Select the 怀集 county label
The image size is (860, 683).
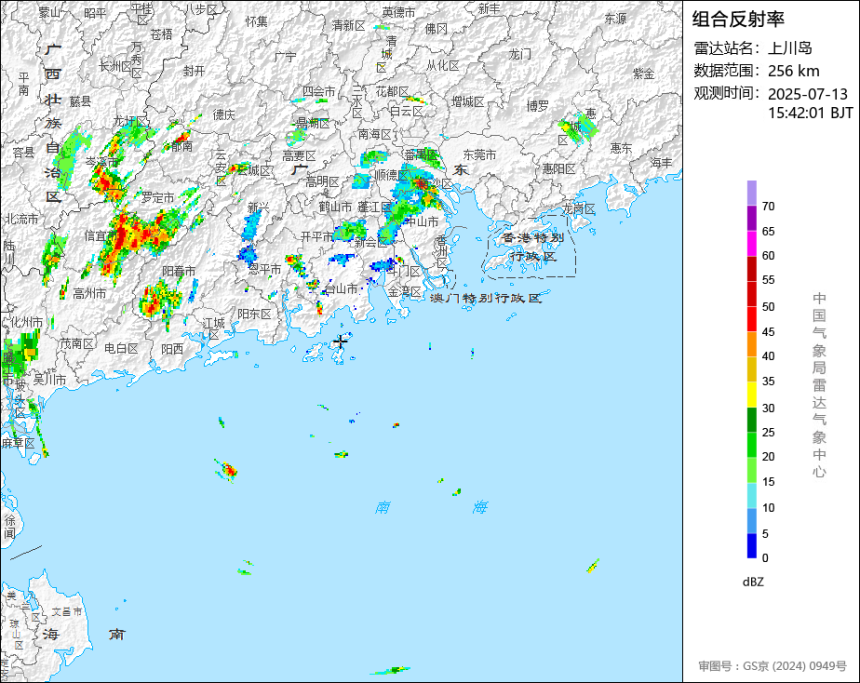[x=257, y=22]
